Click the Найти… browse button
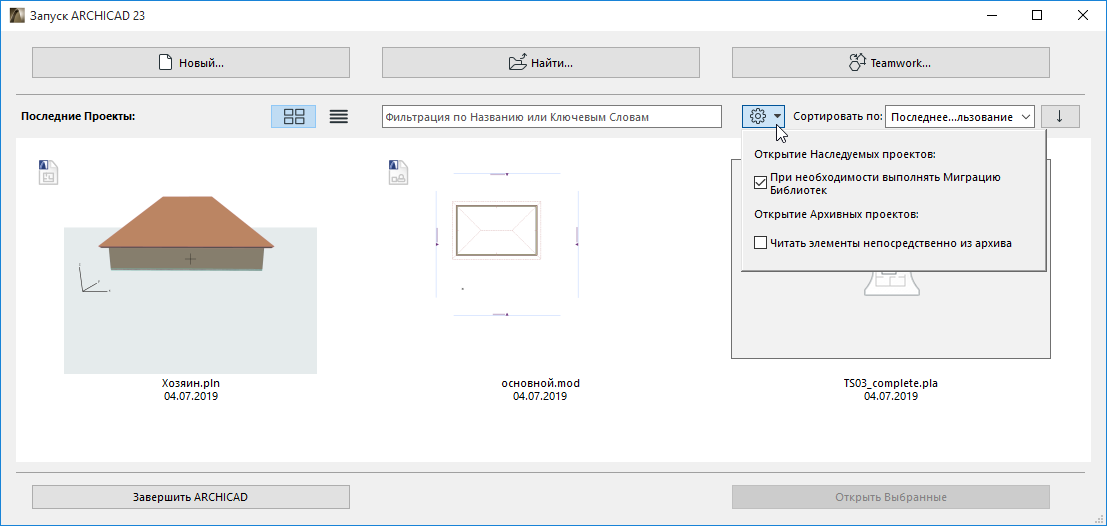 coord(541,62)
